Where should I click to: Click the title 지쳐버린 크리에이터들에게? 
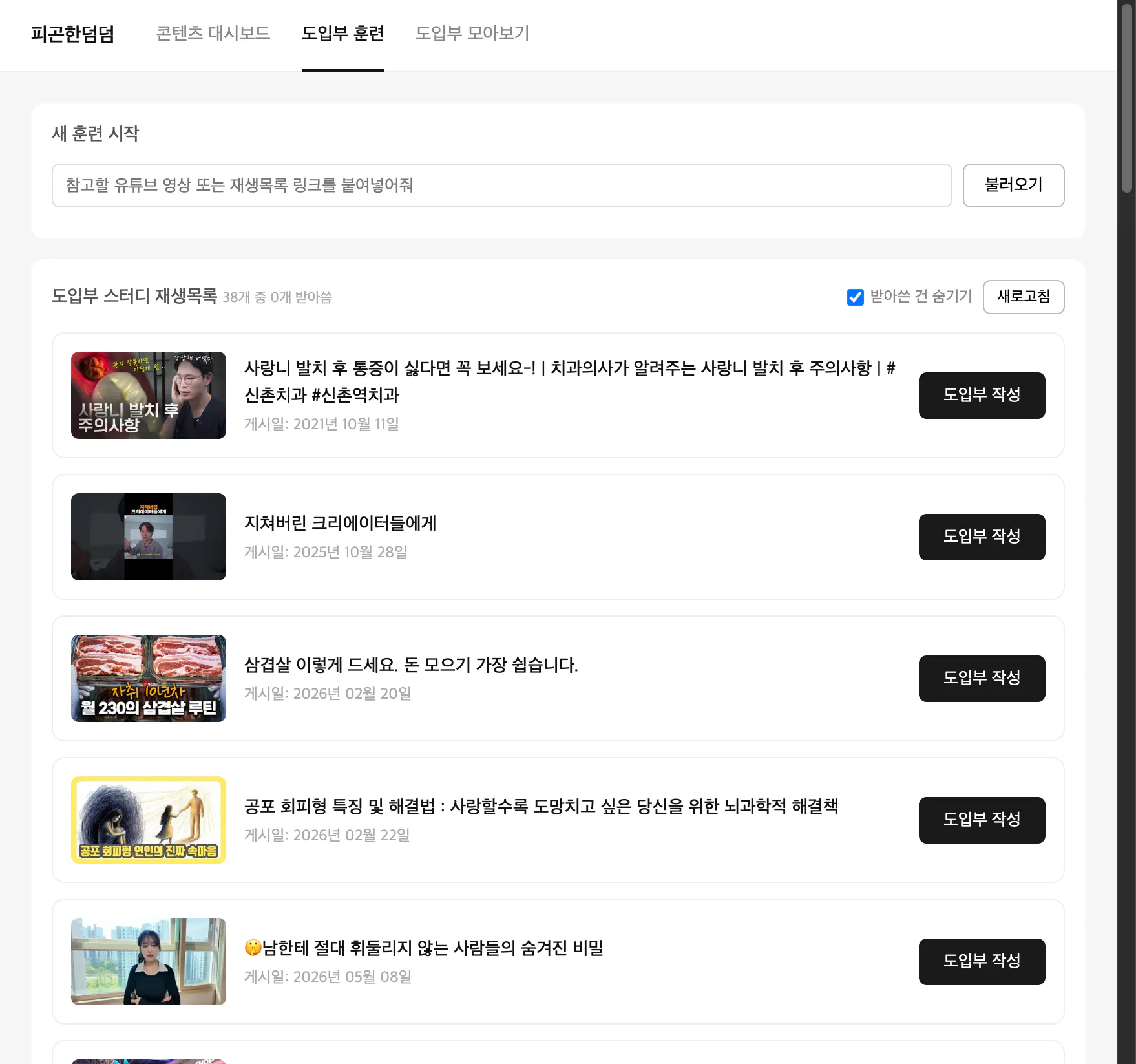pyautogui.click(x=340, y=523)
